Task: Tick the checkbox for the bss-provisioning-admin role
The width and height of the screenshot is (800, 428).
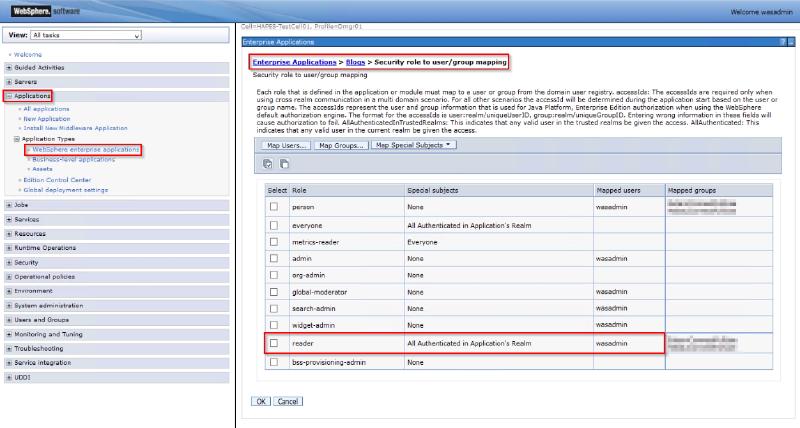Action: pos(274,362)
